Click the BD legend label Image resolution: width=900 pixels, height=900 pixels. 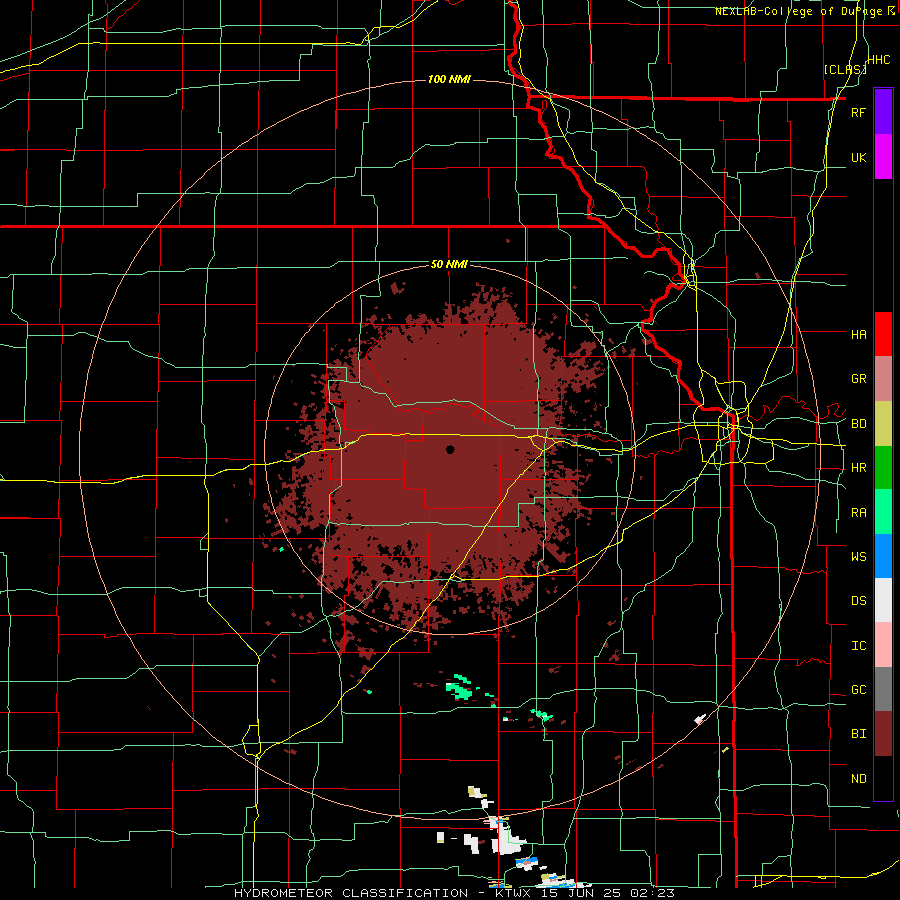pyautogui.click(x=858, y=424)
